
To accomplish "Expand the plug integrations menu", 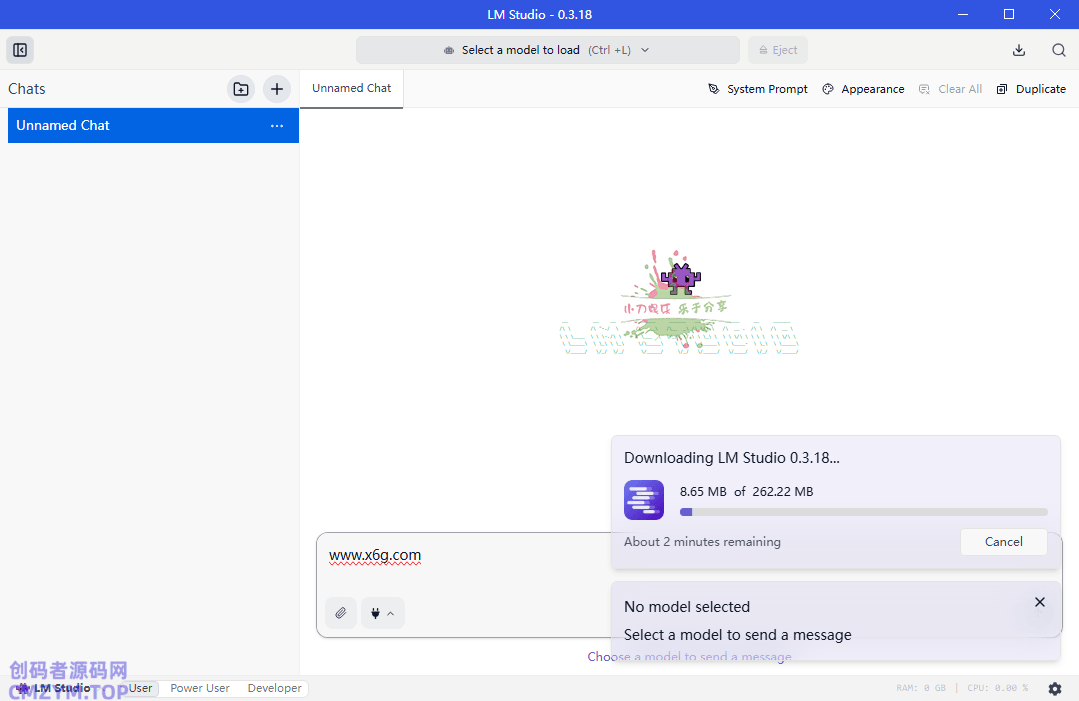I will (x=382, y=613).
